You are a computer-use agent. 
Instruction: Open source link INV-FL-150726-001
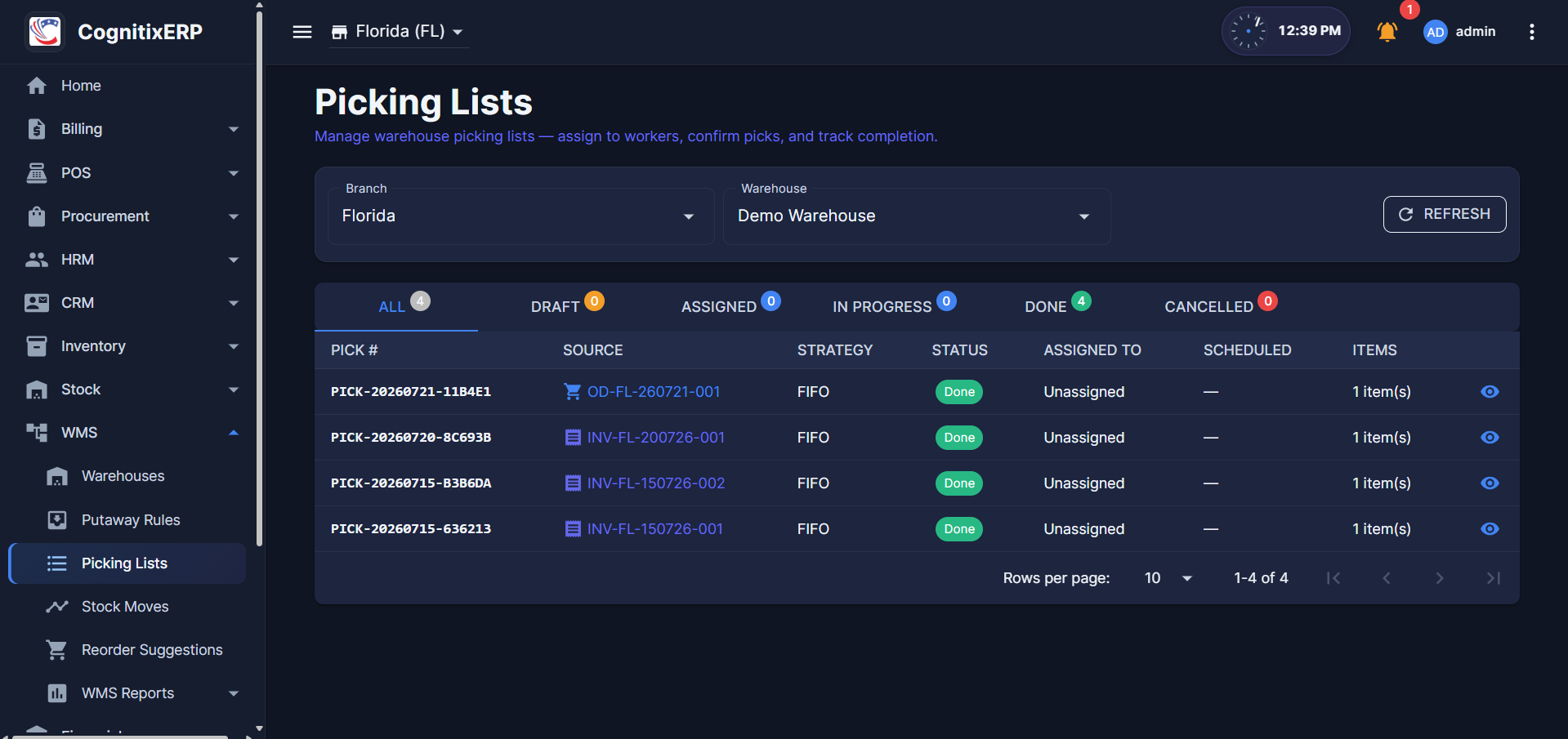(x=654, y=529)
